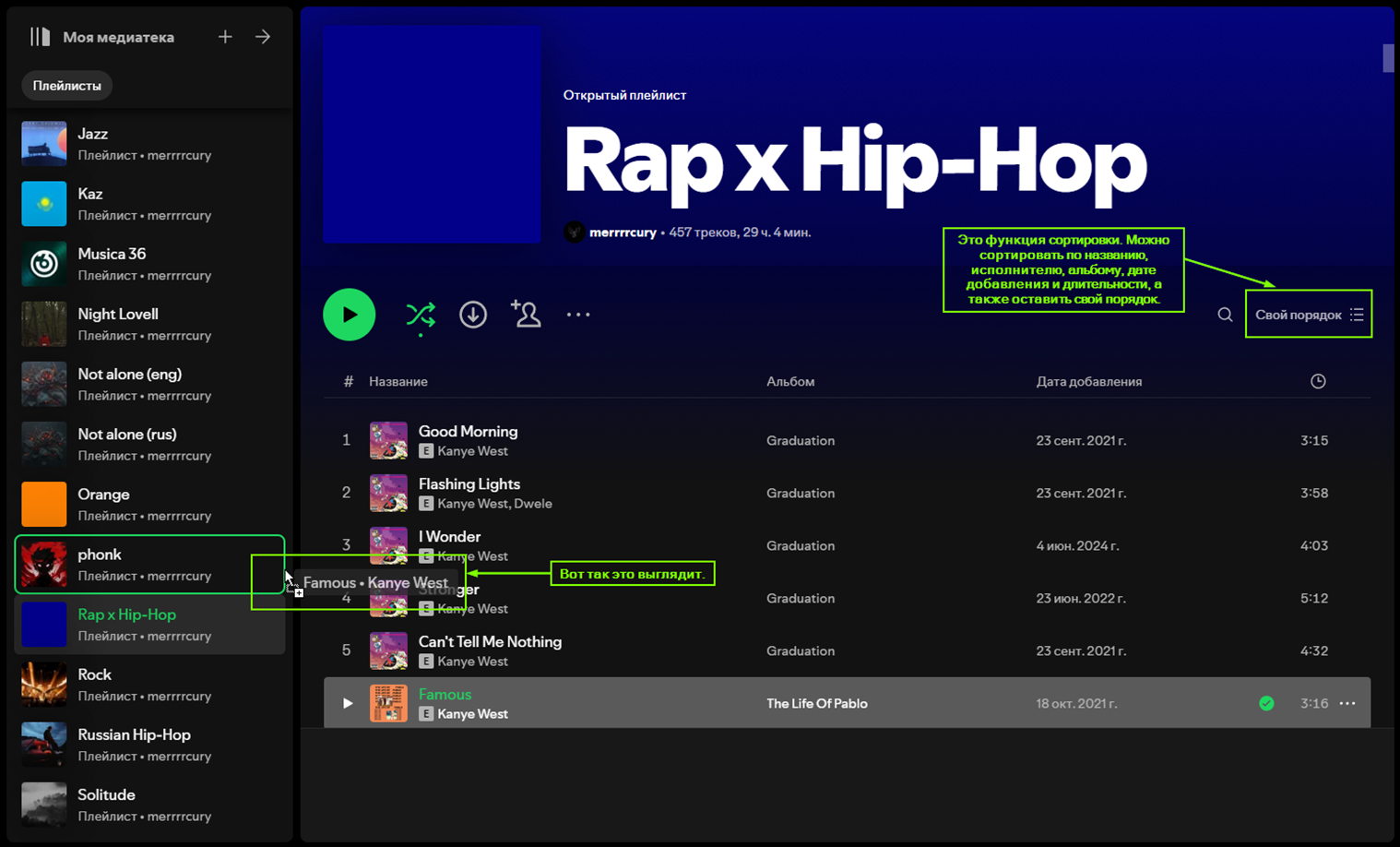Click the Rock playlist cover thumbnail

pos(44,685)
